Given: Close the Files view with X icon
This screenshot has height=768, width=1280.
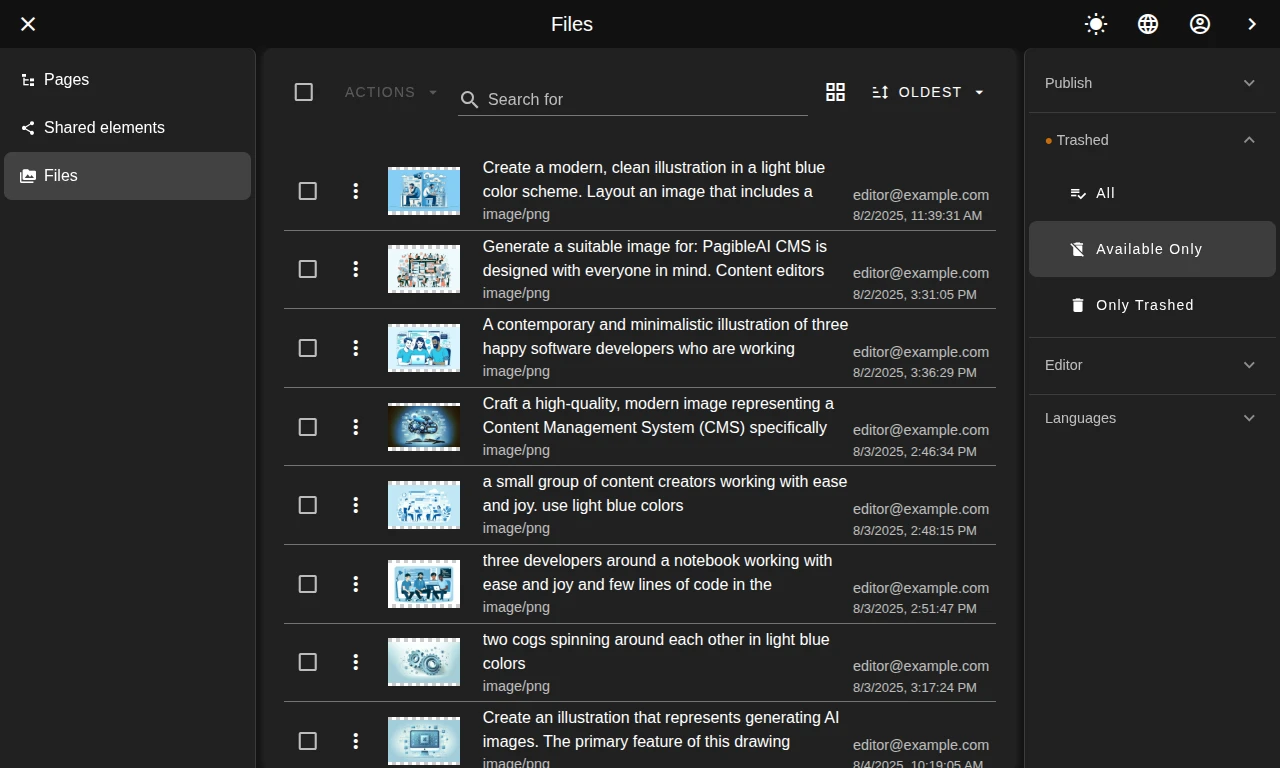Looking at the screenshot, I should tap(28, 24).
